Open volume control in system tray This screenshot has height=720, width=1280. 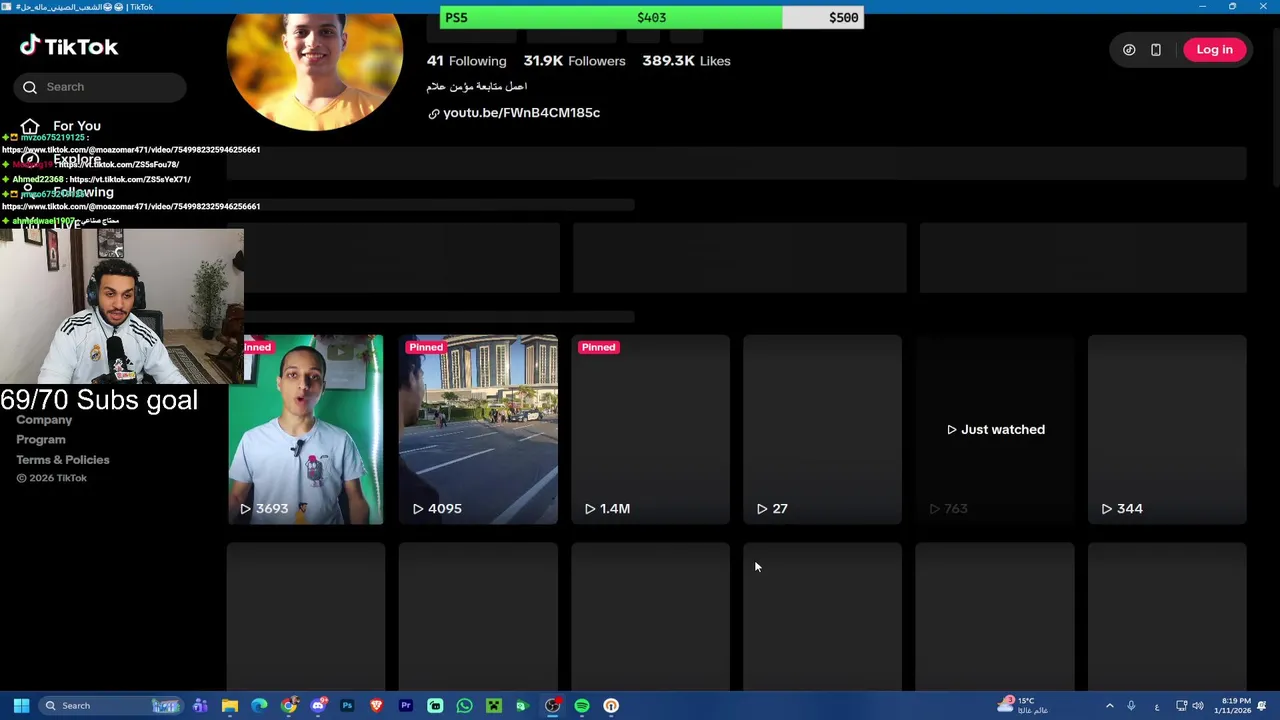1198,706
